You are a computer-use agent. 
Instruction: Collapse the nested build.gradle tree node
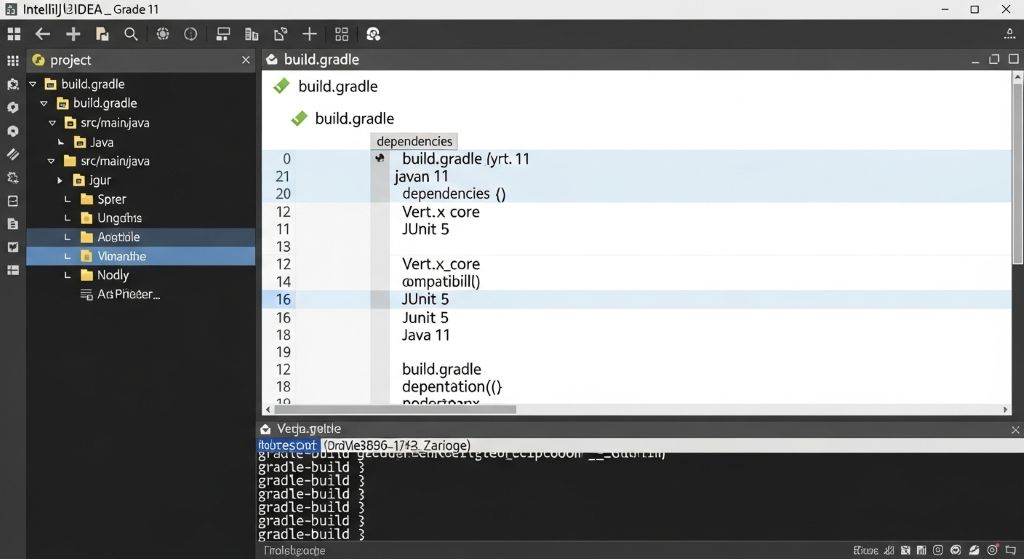pyautogui.click(x=44, y=103)
